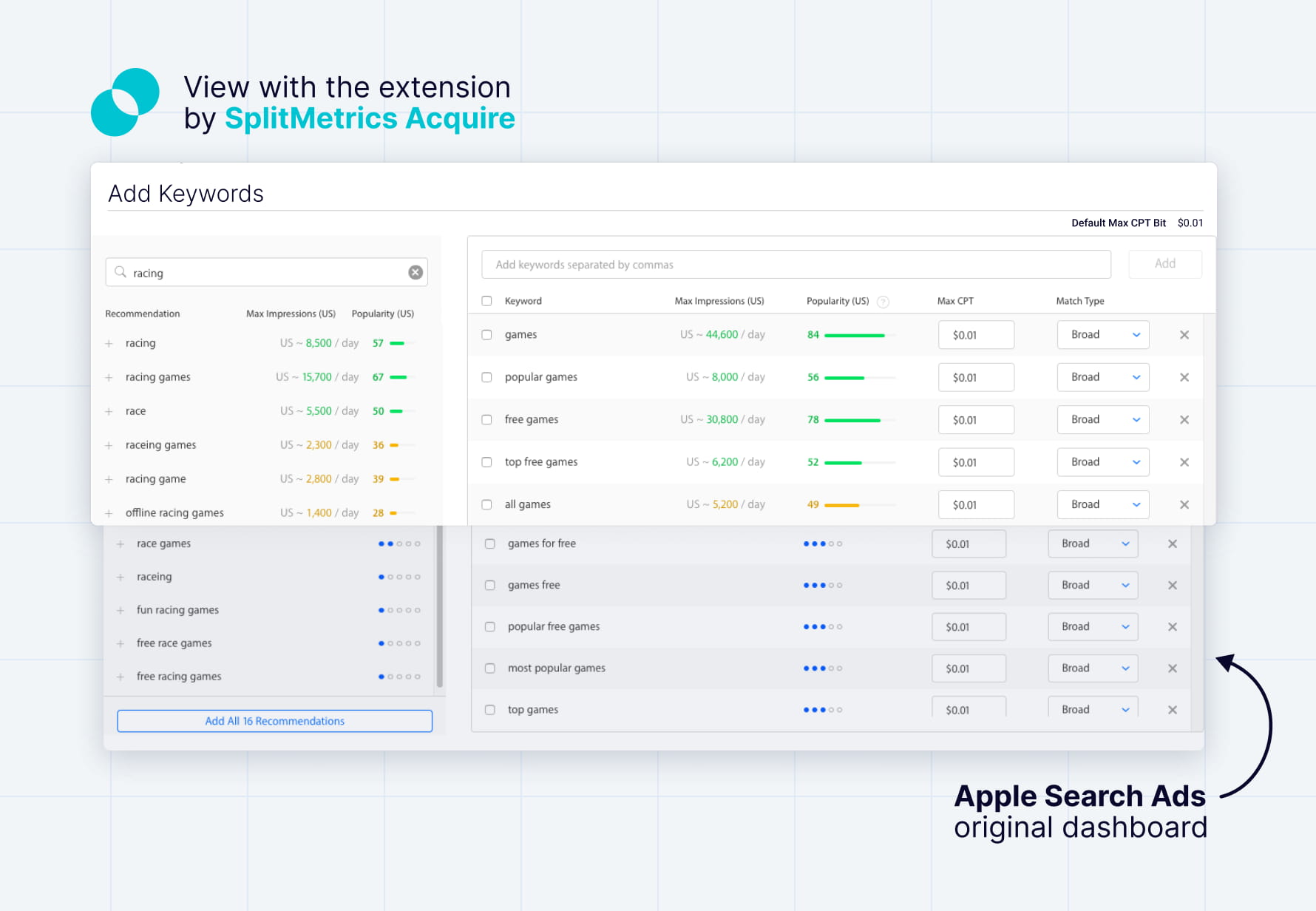Open match type selector for "all games"
This screenshot has height=911, width=1316.
point(1103,504)
